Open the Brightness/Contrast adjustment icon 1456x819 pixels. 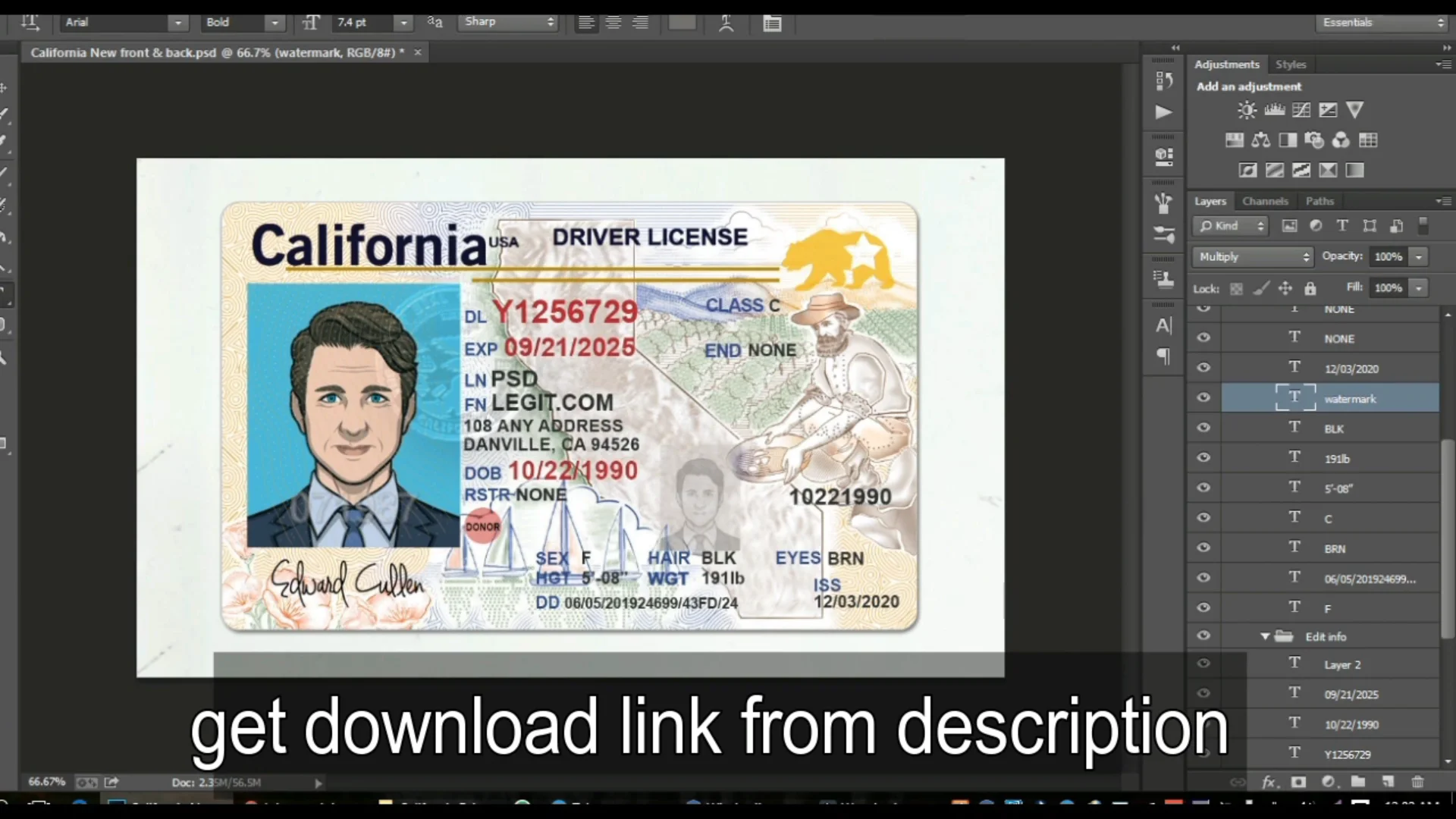(1246, 110)
